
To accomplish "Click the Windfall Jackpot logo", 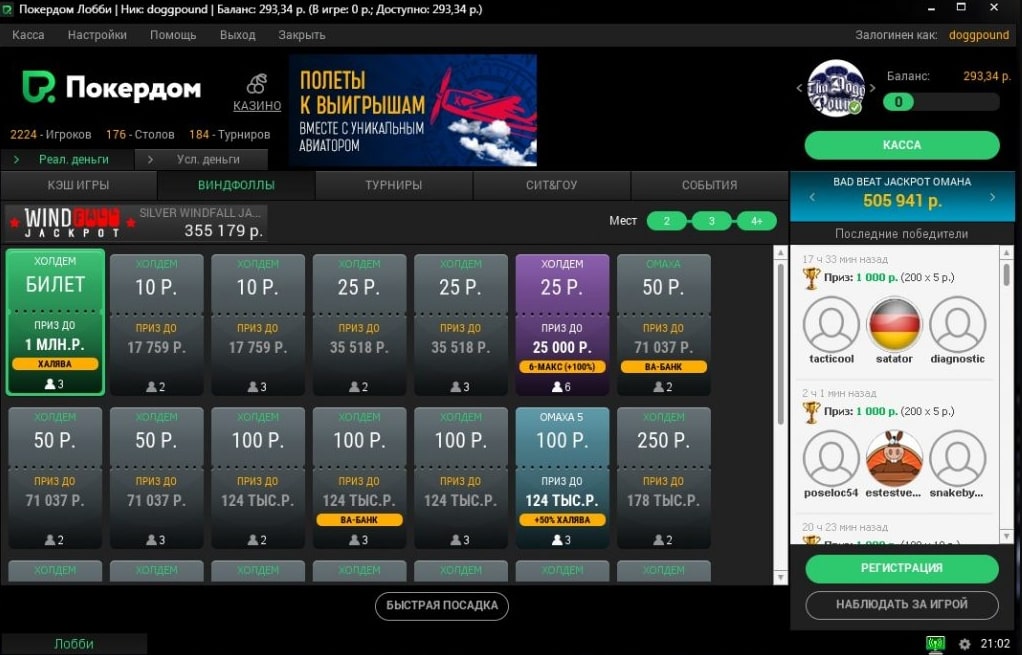I will pos(71,223).
